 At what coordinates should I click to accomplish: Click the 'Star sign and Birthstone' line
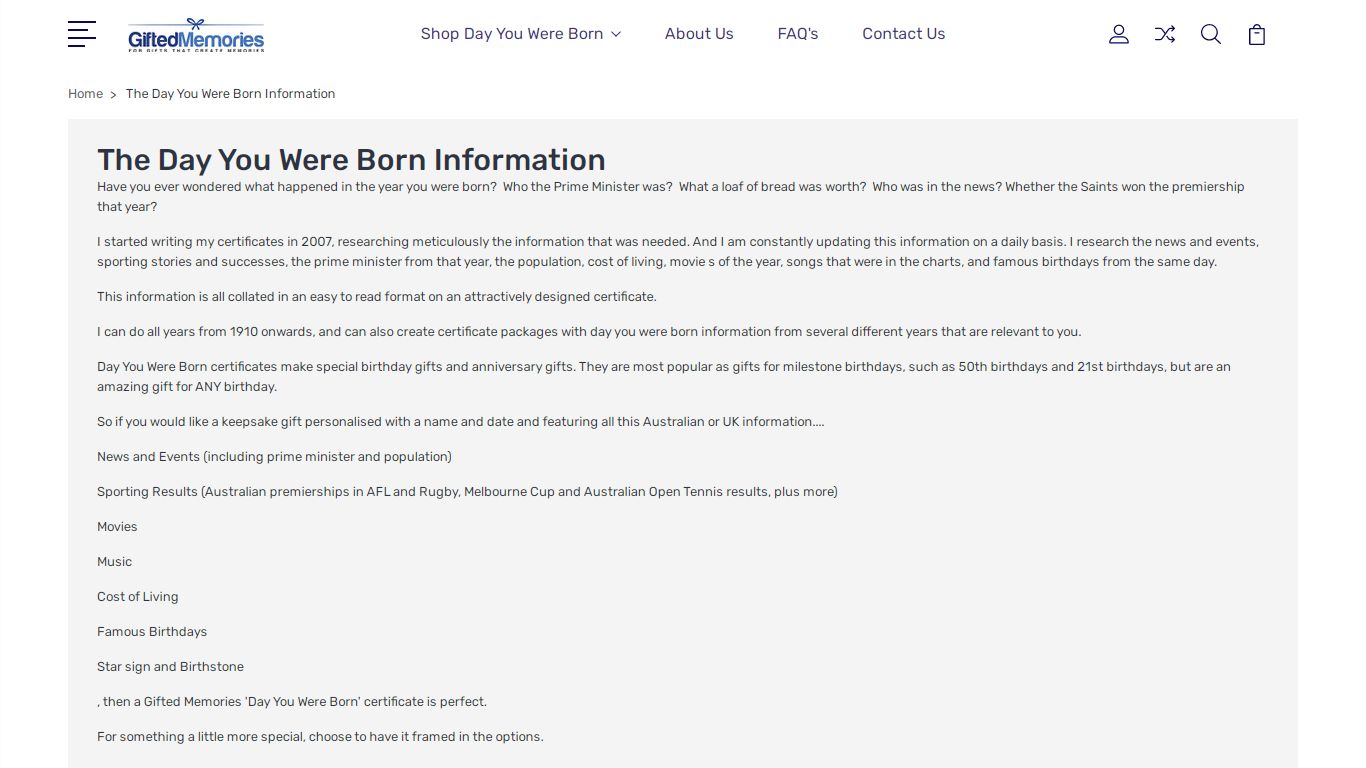click(170, 667)
